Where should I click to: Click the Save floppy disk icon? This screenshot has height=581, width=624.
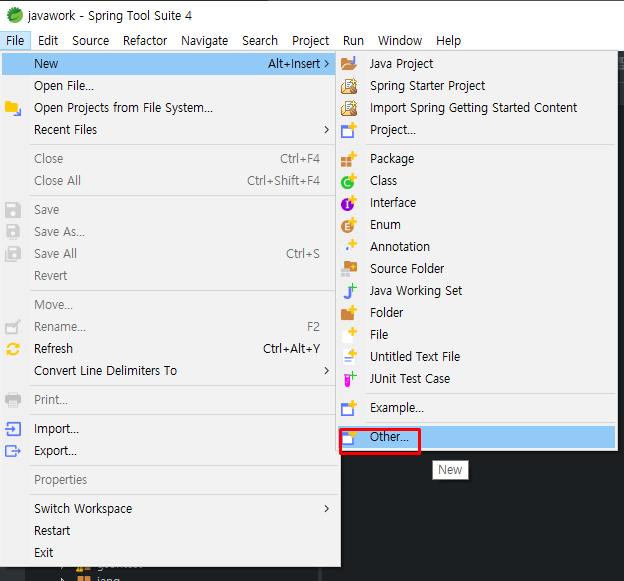pyautogui.click(x=13, y=210)
